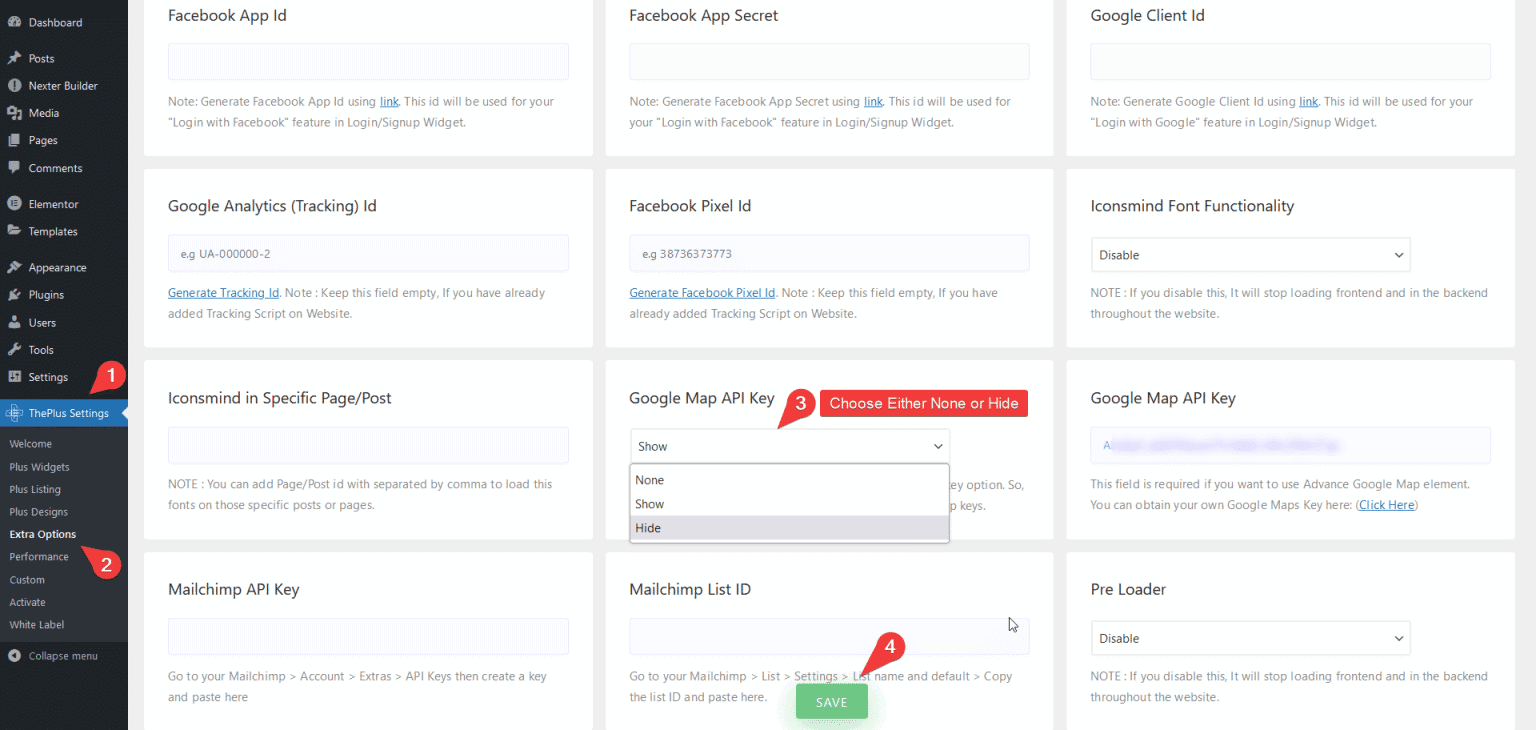Click the green SAVE button

pos(831,701)
